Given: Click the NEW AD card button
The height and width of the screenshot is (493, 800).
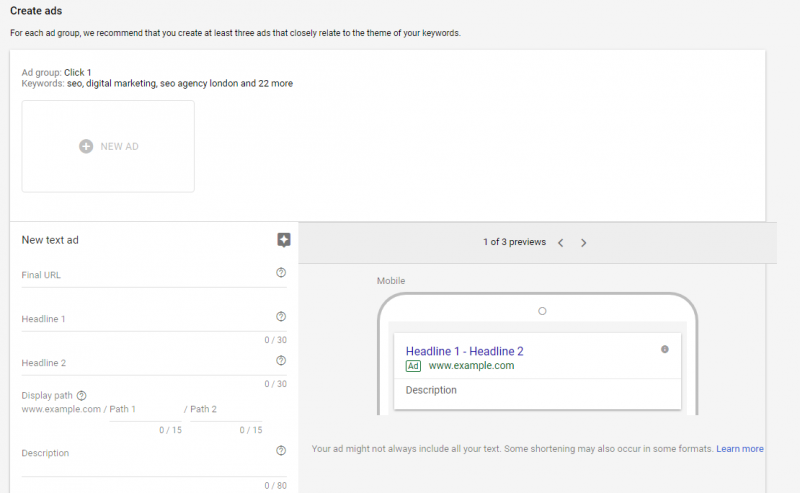Looking at the screenshot, I should pyautogui.click(x=108, y=146).
